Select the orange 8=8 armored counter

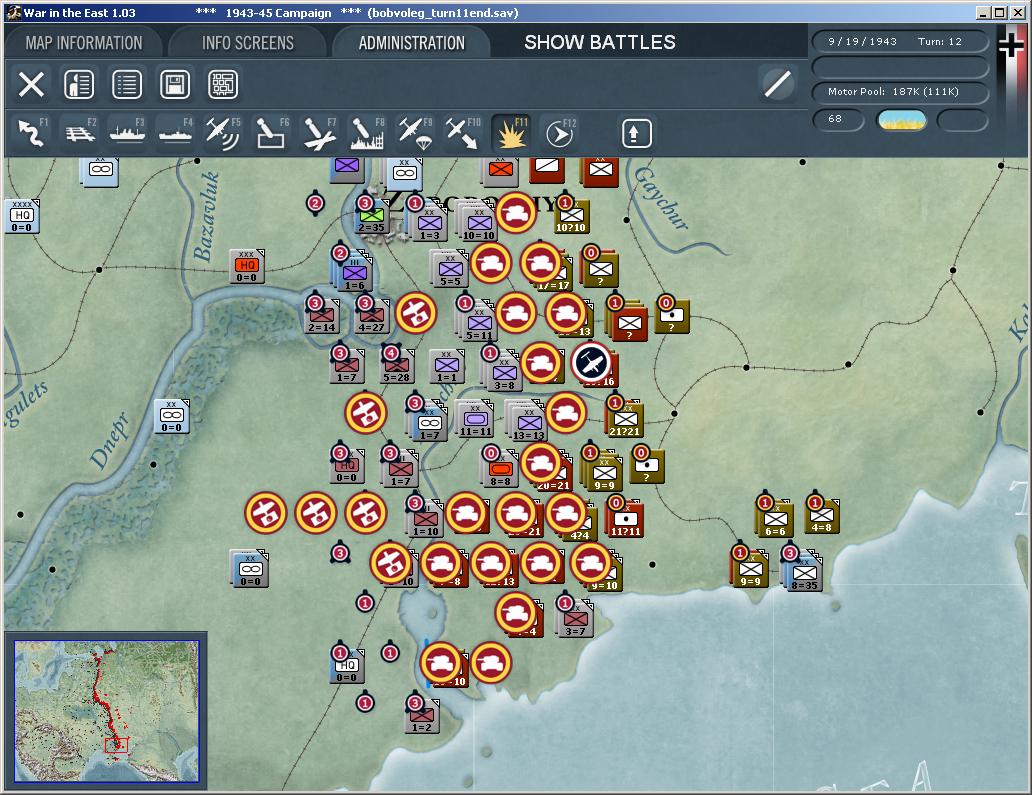click(501, 470)
